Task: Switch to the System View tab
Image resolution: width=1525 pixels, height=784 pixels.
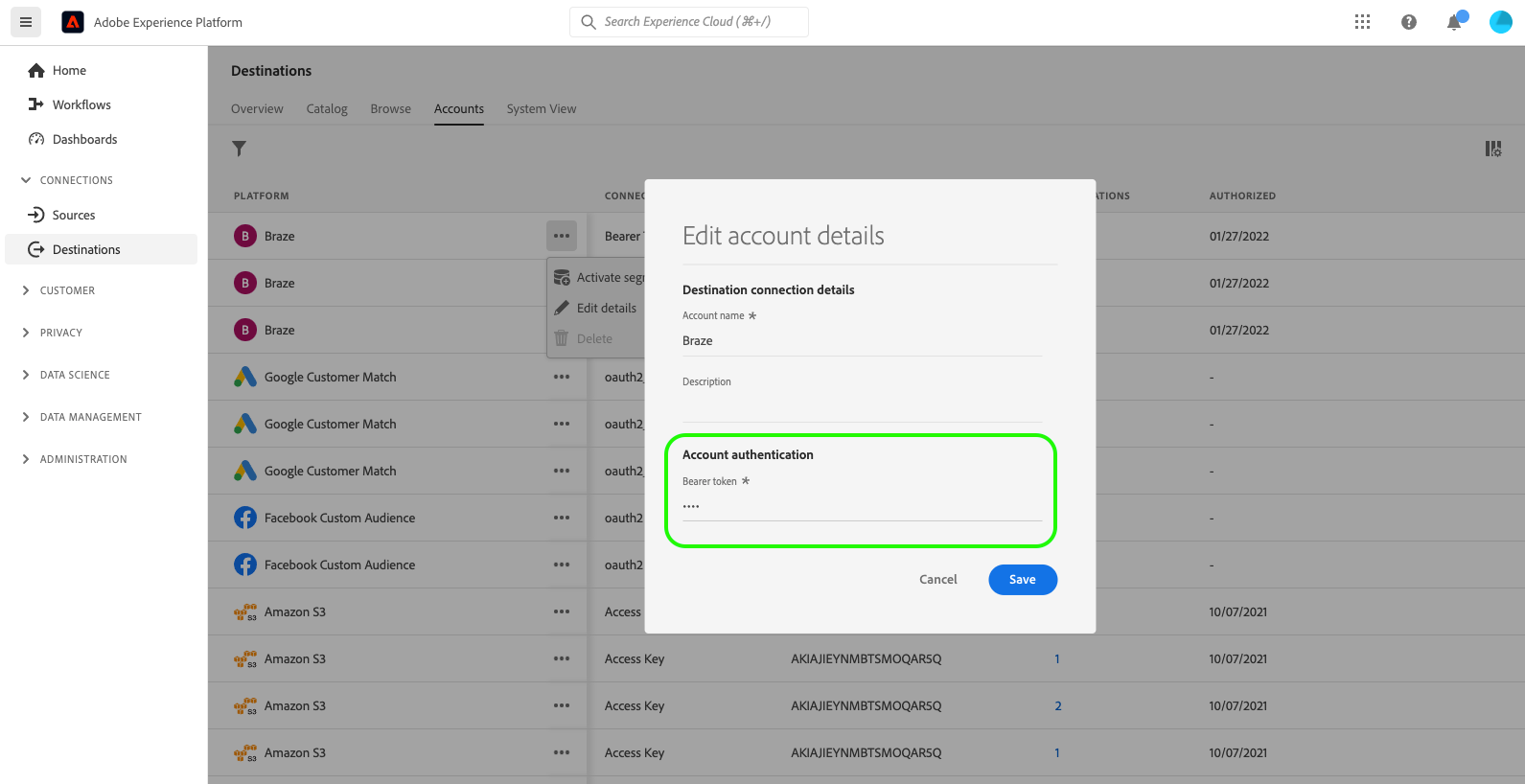Action: (542, 108)
